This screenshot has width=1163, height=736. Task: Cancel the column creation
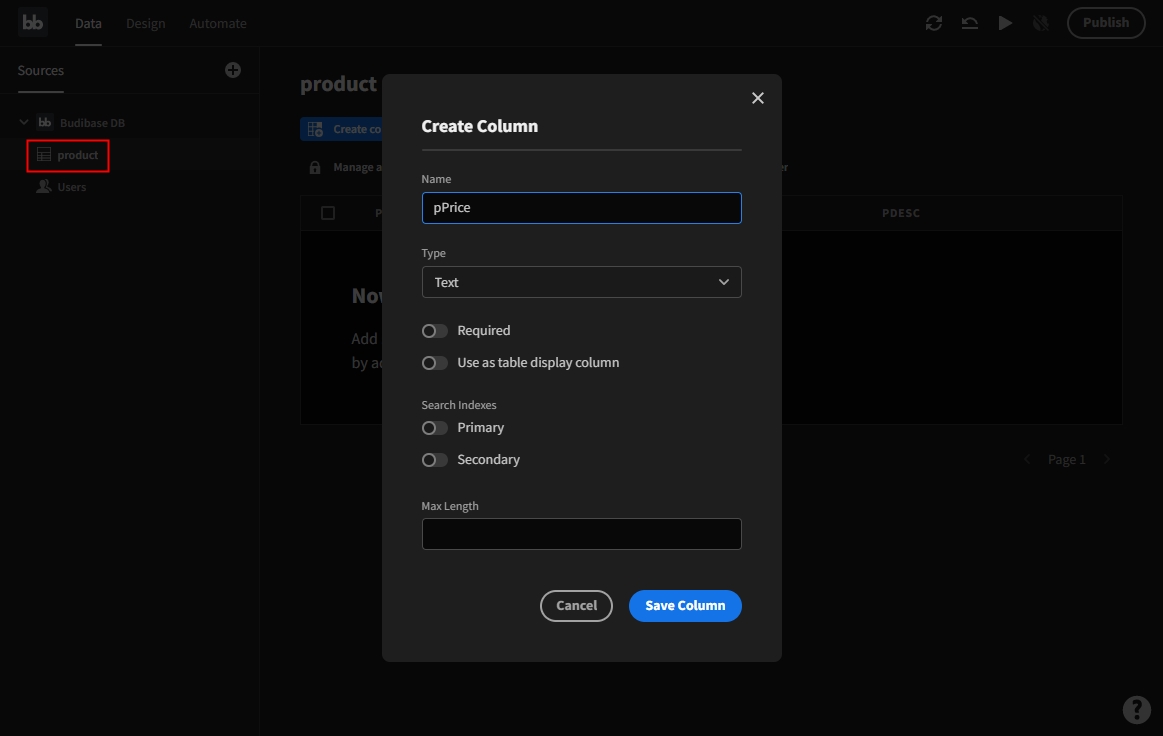pos(576,606)
